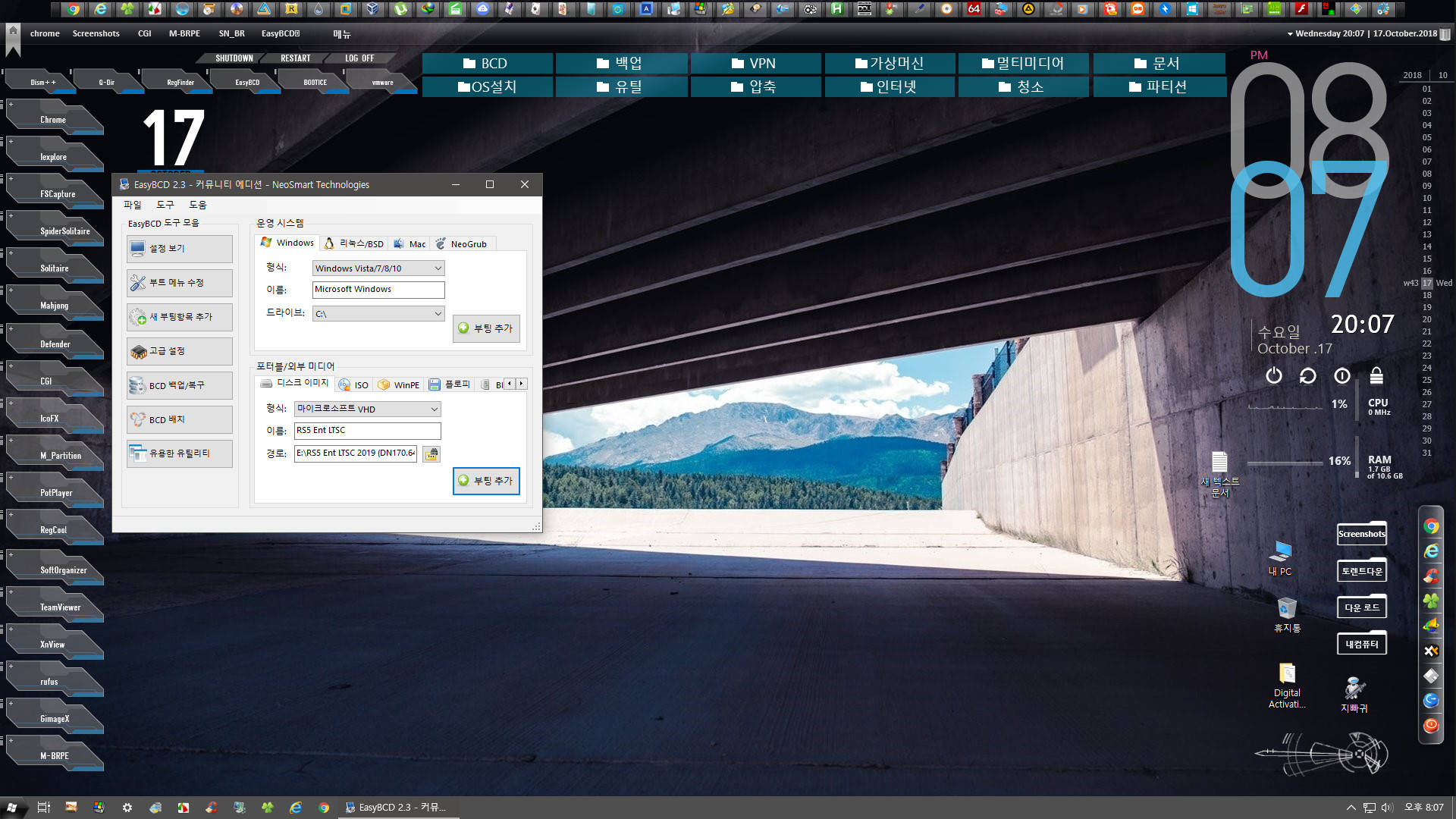Click the SHUTDOWN button on the desktop
1456x819 pixels.
click(234, 58)
